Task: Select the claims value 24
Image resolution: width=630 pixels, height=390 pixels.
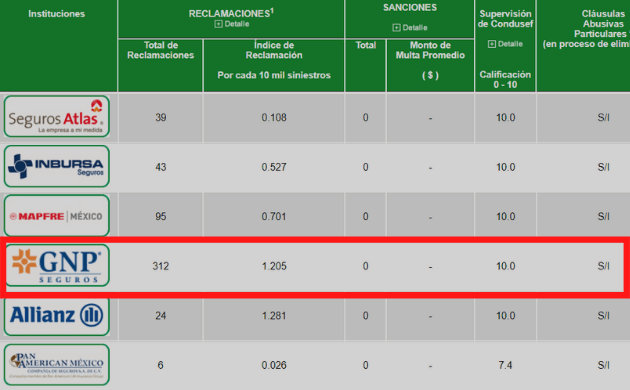Action: 161,316
